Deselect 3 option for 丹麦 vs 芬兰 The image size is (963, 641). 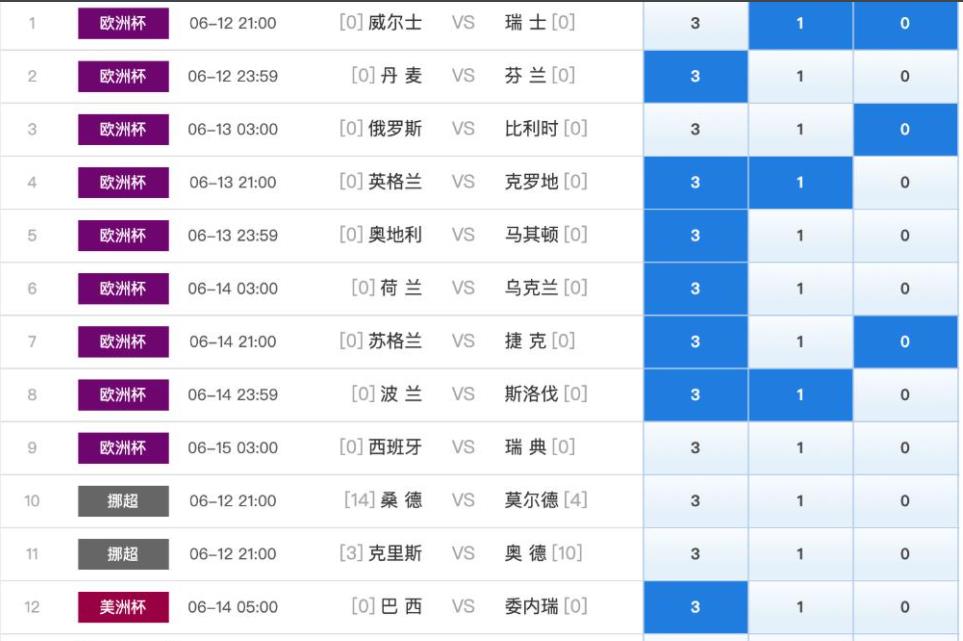click(x=695, y=76)
